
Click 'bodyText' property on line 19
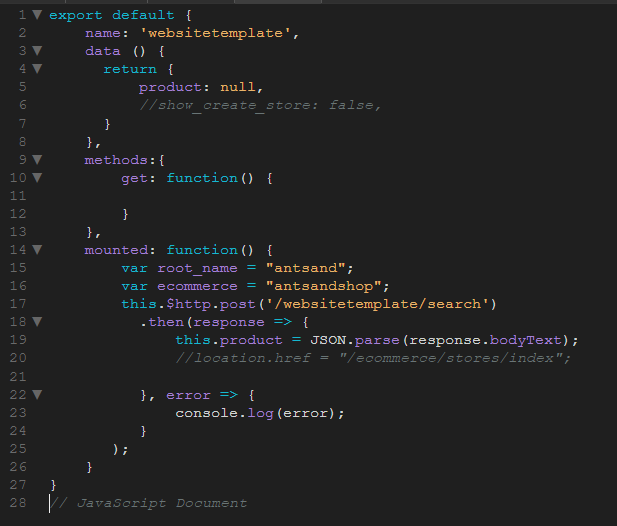pos(525,340)
